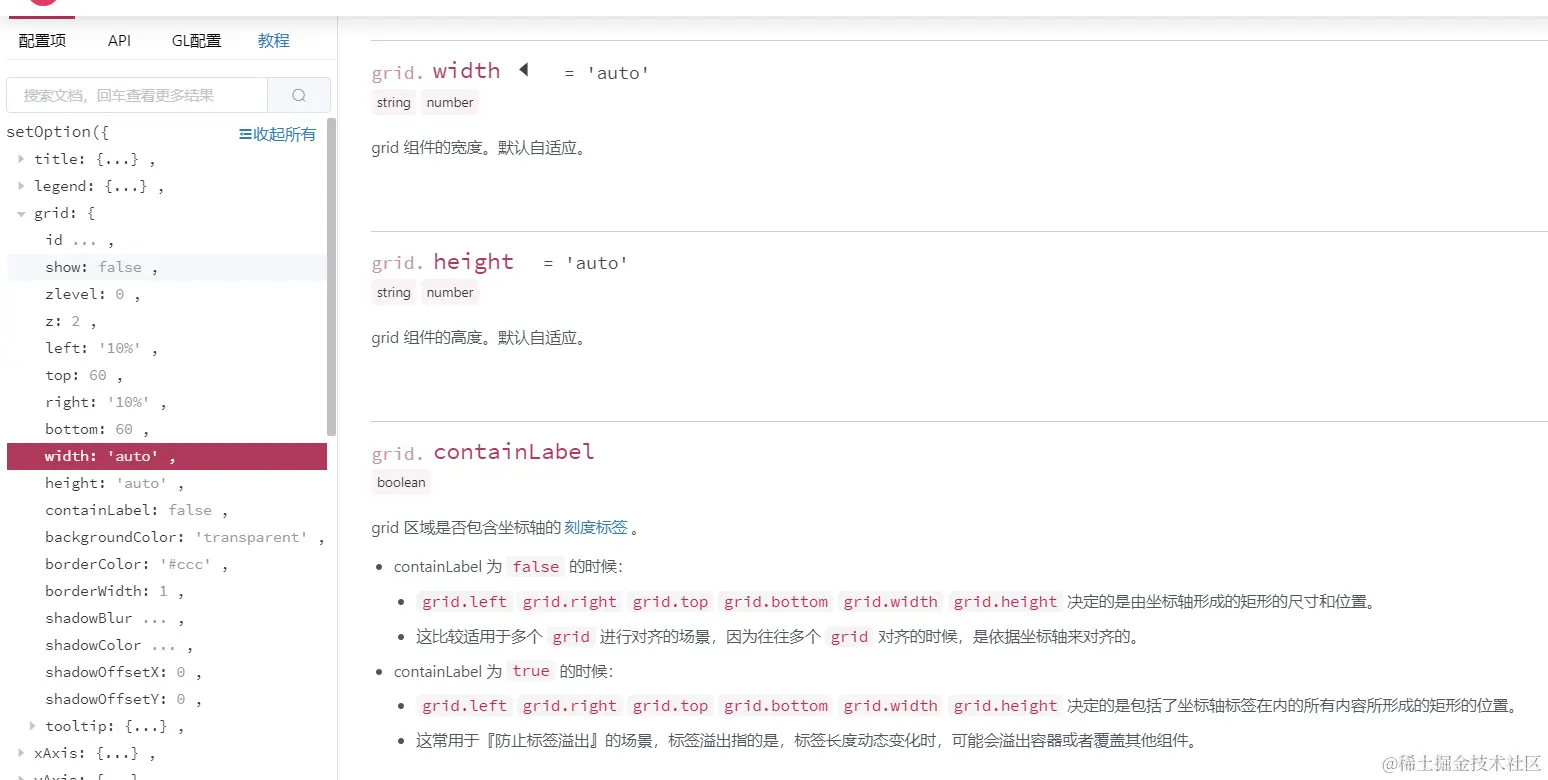1548x780 pixels.
Task: Switch to the GL配置 tab
Action: pyautogui.click(x=196, y=41)
